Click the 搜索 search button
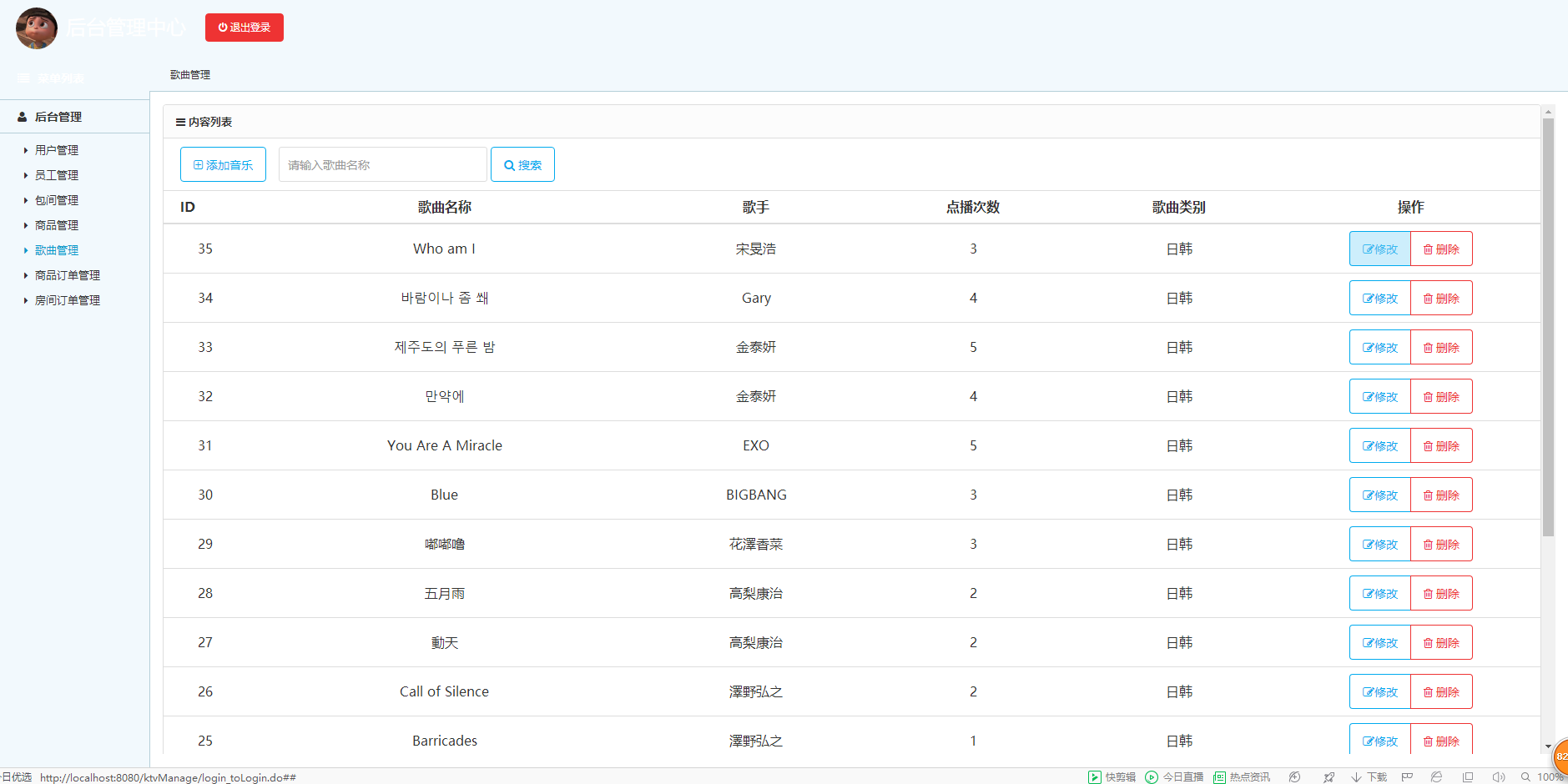 click(x=522, y=164)
